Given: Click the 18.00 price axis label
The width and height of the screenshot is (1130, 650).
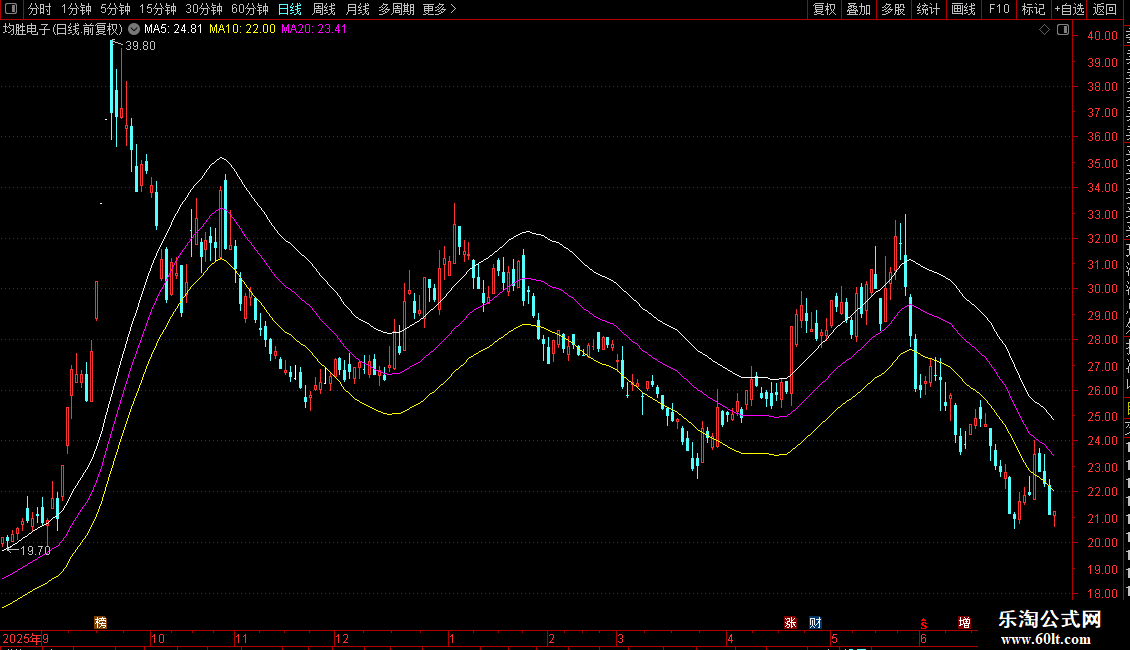Looking at the screenshot, I should point(1103,594).
